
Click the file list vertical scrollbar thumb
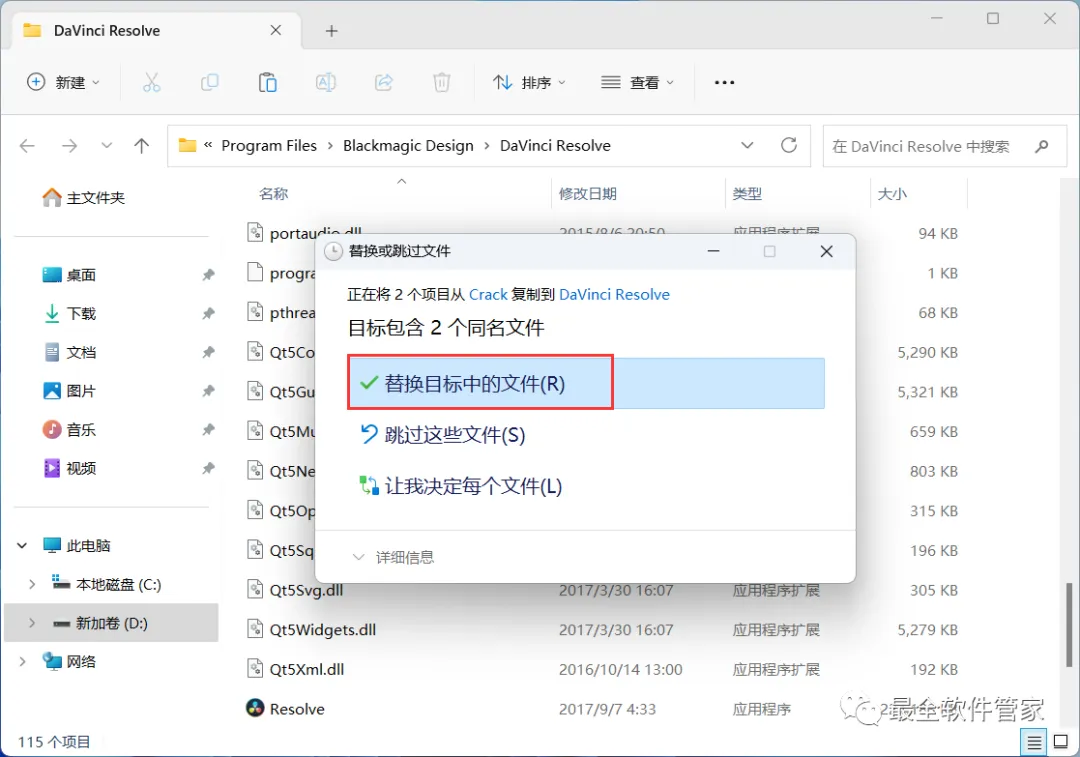pyautogui.click(x=1069, y=625)
